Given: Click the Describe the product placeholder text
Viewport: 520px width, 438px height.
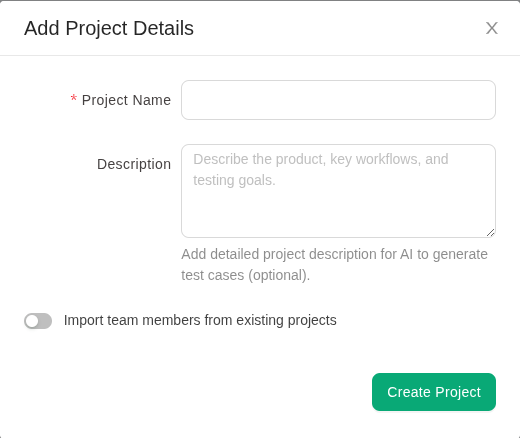Looking at the screenshot, I should [321, 159].
